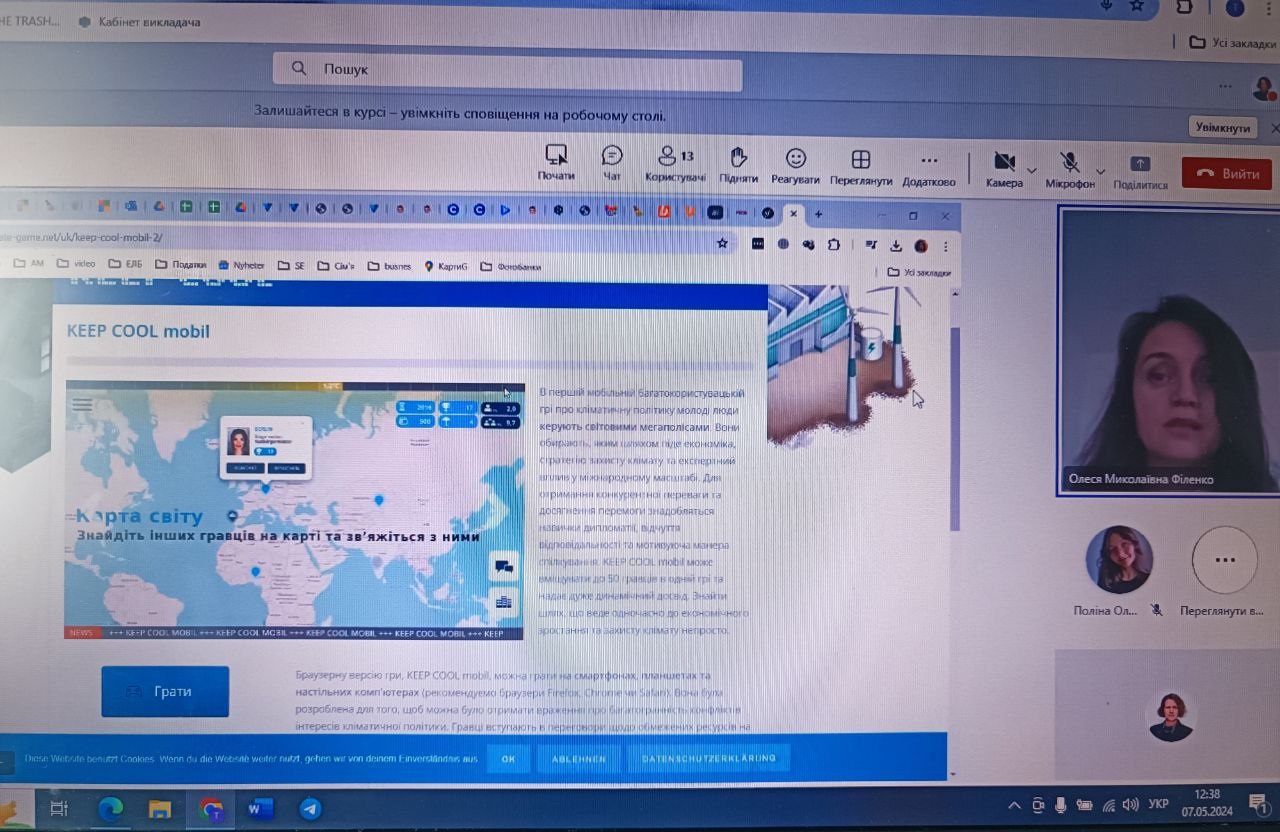Open a new tab in the shared browser
The image size is (1280, 832).
(x=818, y=214)
